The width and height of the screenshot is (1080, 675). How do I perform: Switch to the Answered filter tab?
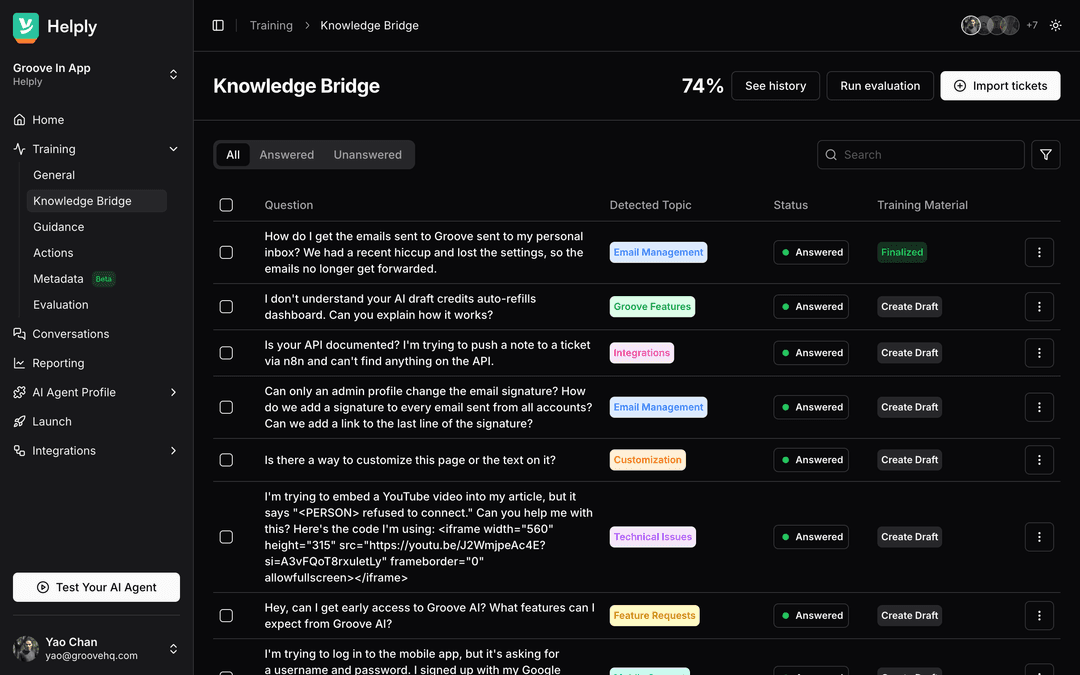pyautogui.click(x=287, y=155)
